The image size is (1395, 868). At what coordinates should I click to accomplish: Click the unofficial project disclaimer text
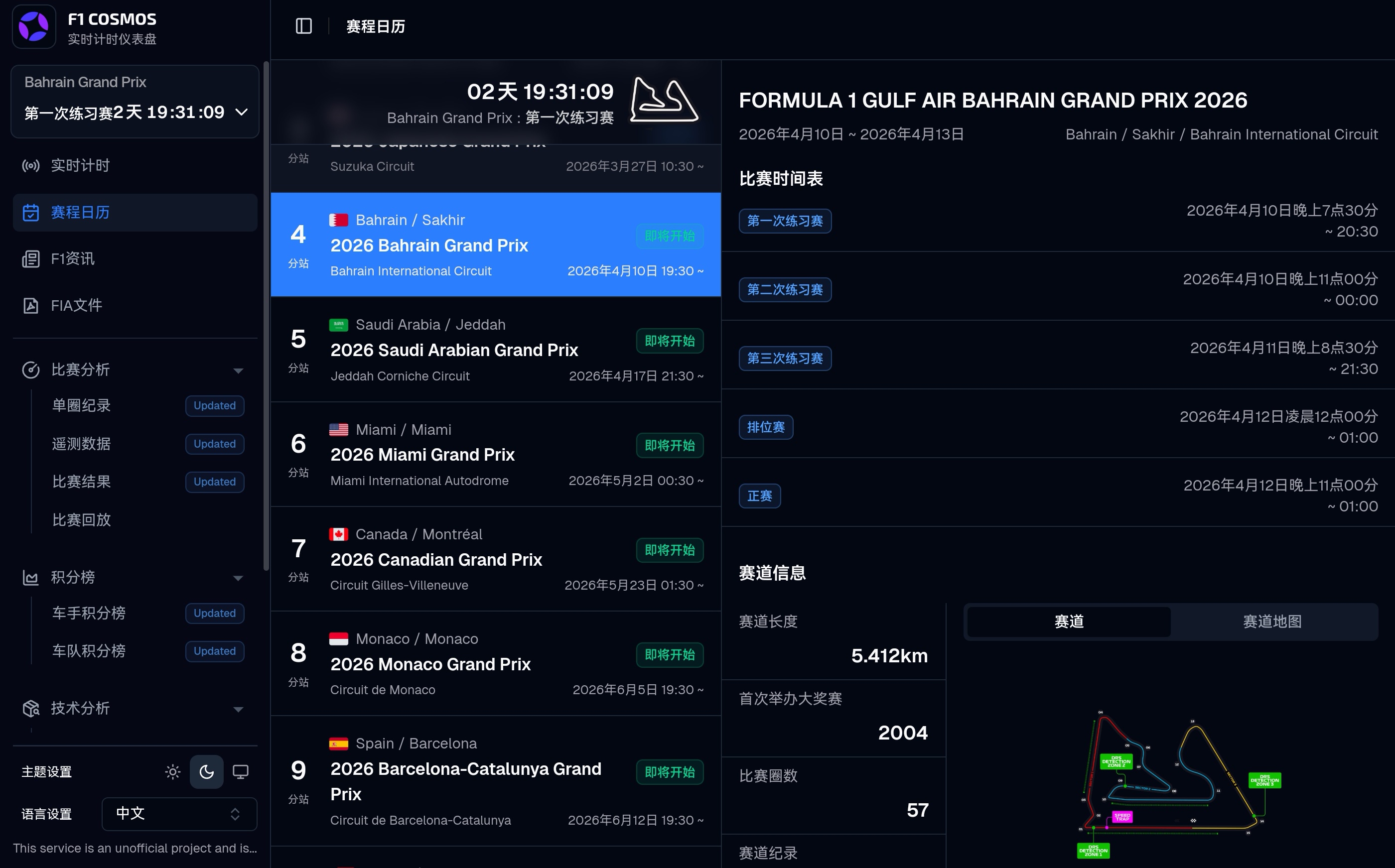click(135, 849)
